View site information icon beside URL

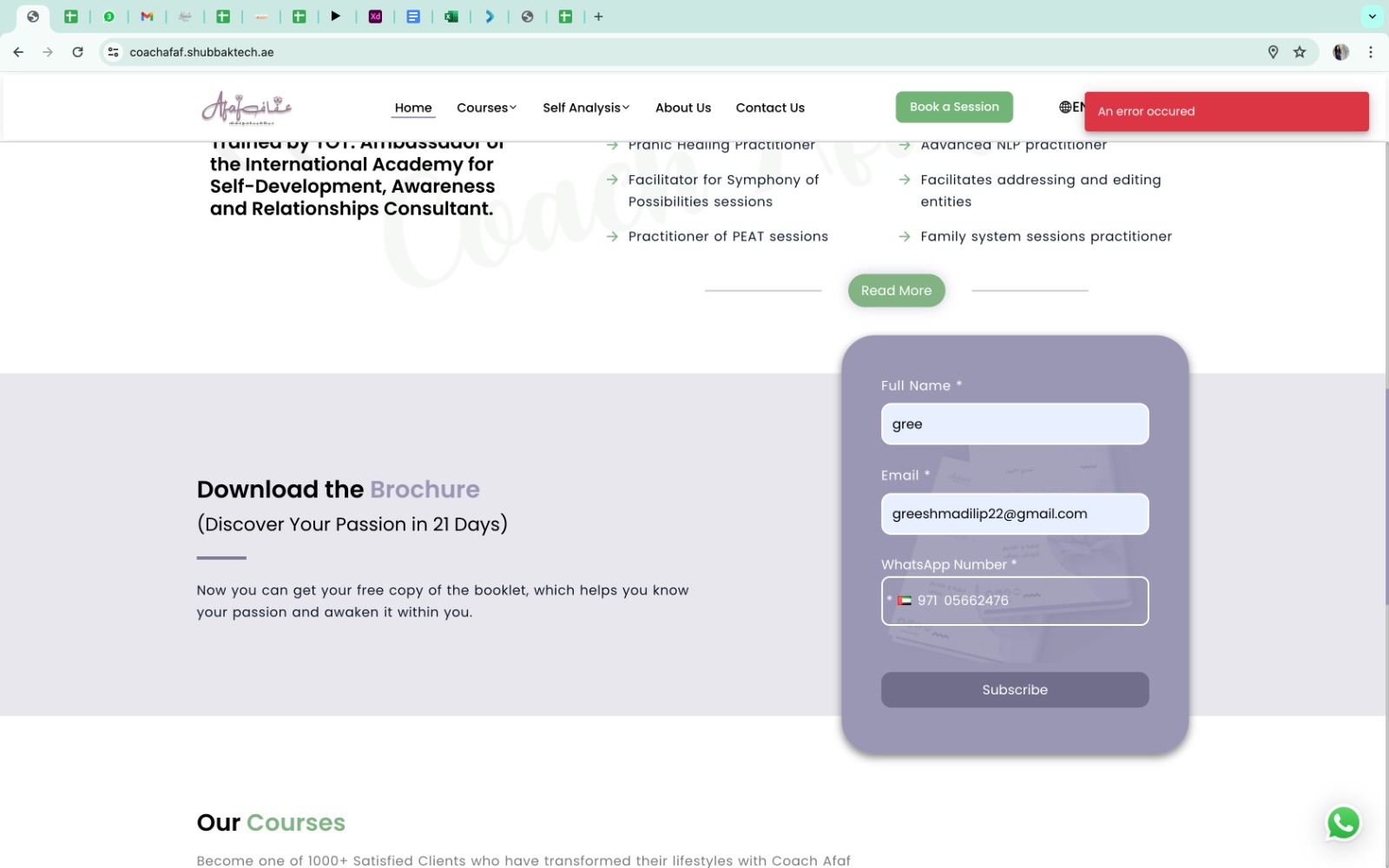(113, 52)
